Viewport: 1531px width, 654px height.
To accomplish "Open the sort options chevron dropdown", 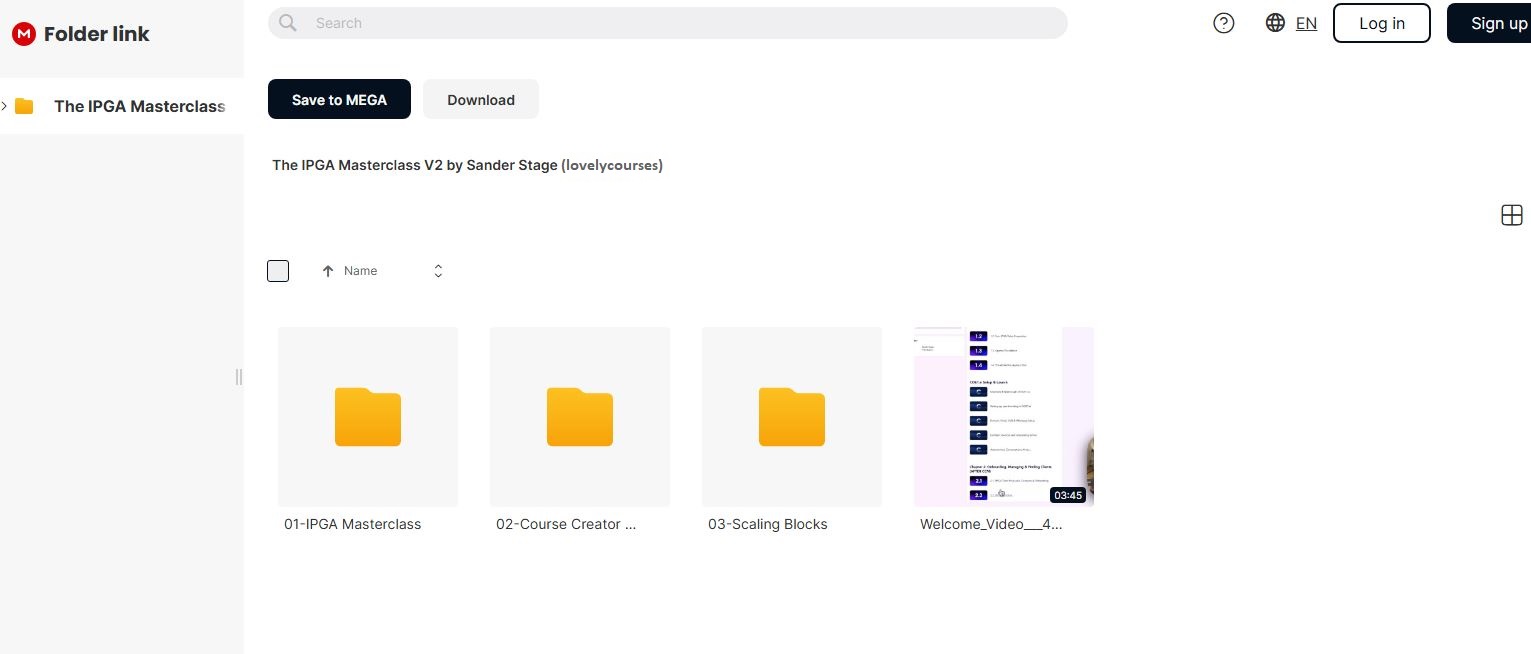I will 438,271.
